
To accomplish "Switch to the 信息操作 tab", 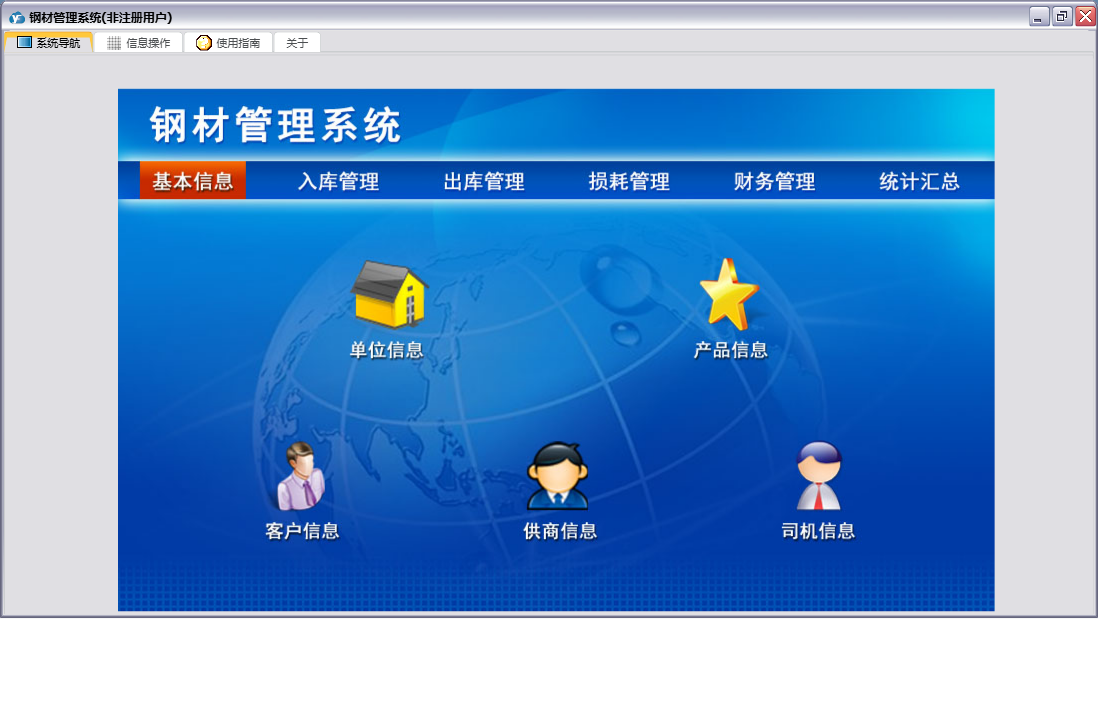I will (139, 43).
